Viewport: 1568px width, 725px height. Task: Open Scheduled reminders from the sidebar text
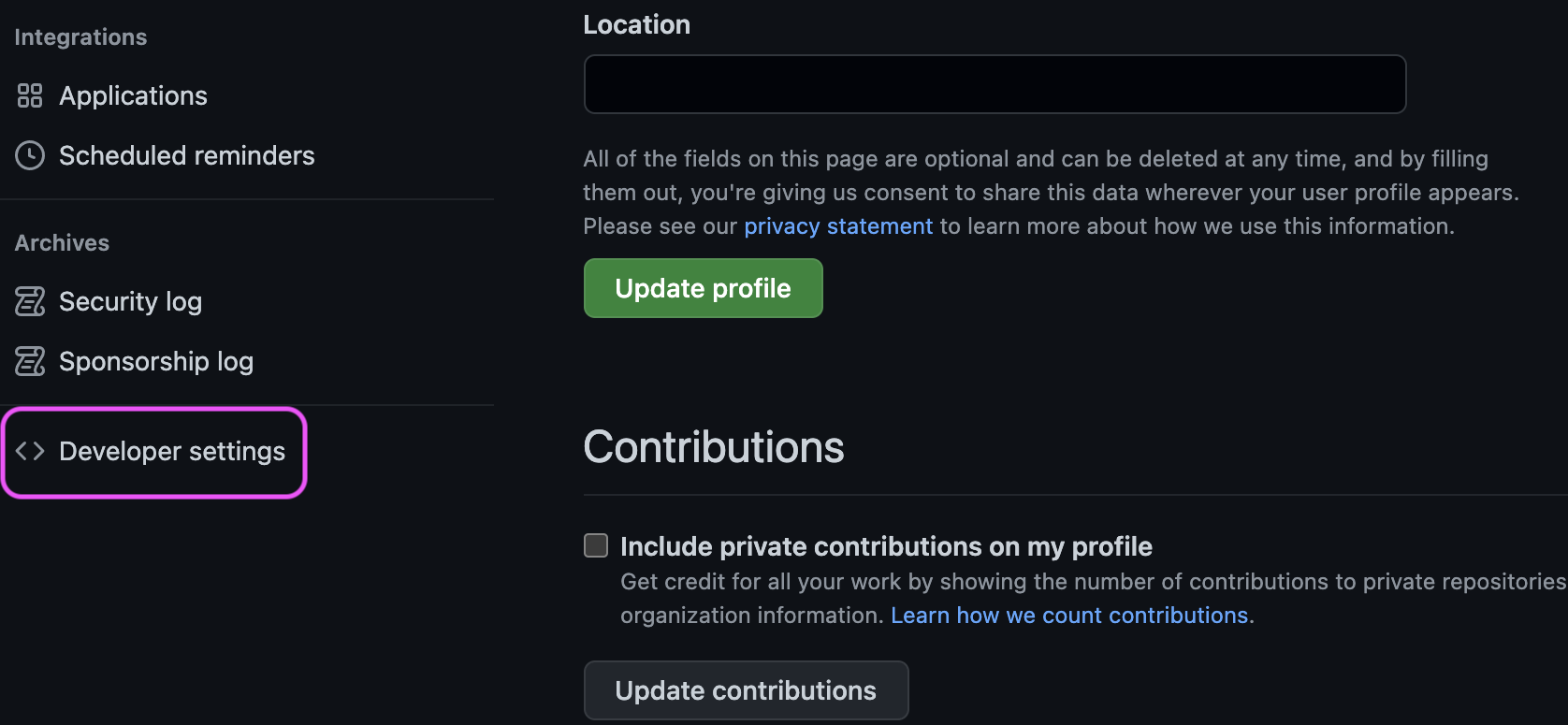pyautogui.click(x=187, y=155)
